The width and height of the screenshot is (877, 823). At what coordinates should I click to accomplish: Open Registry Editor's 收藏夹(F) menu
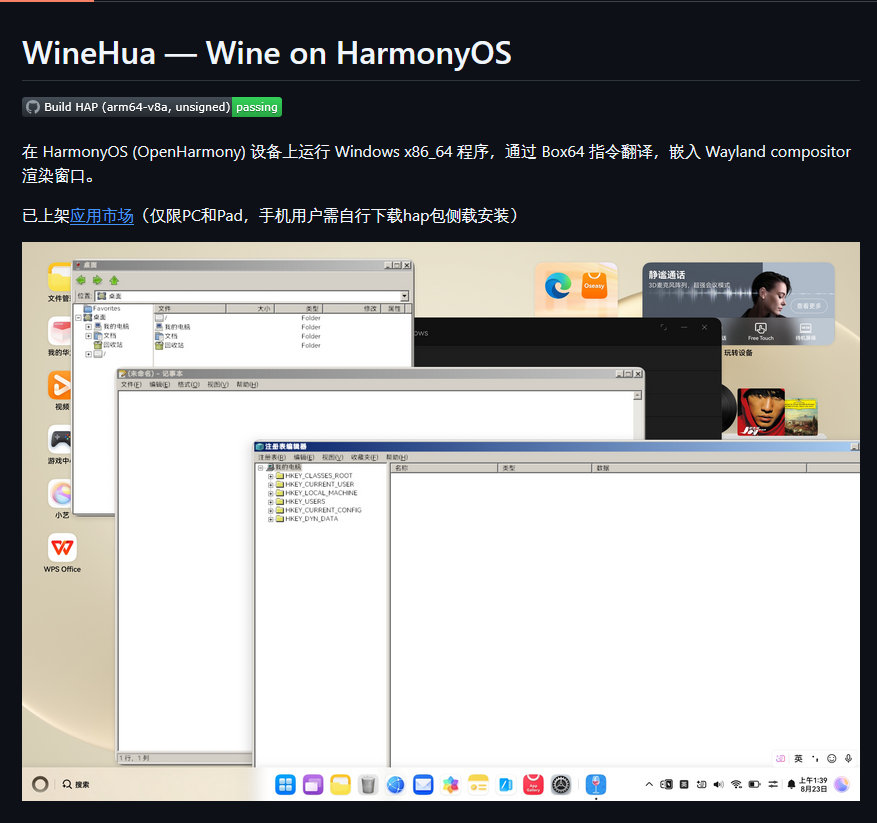click(x=365, y=457)
